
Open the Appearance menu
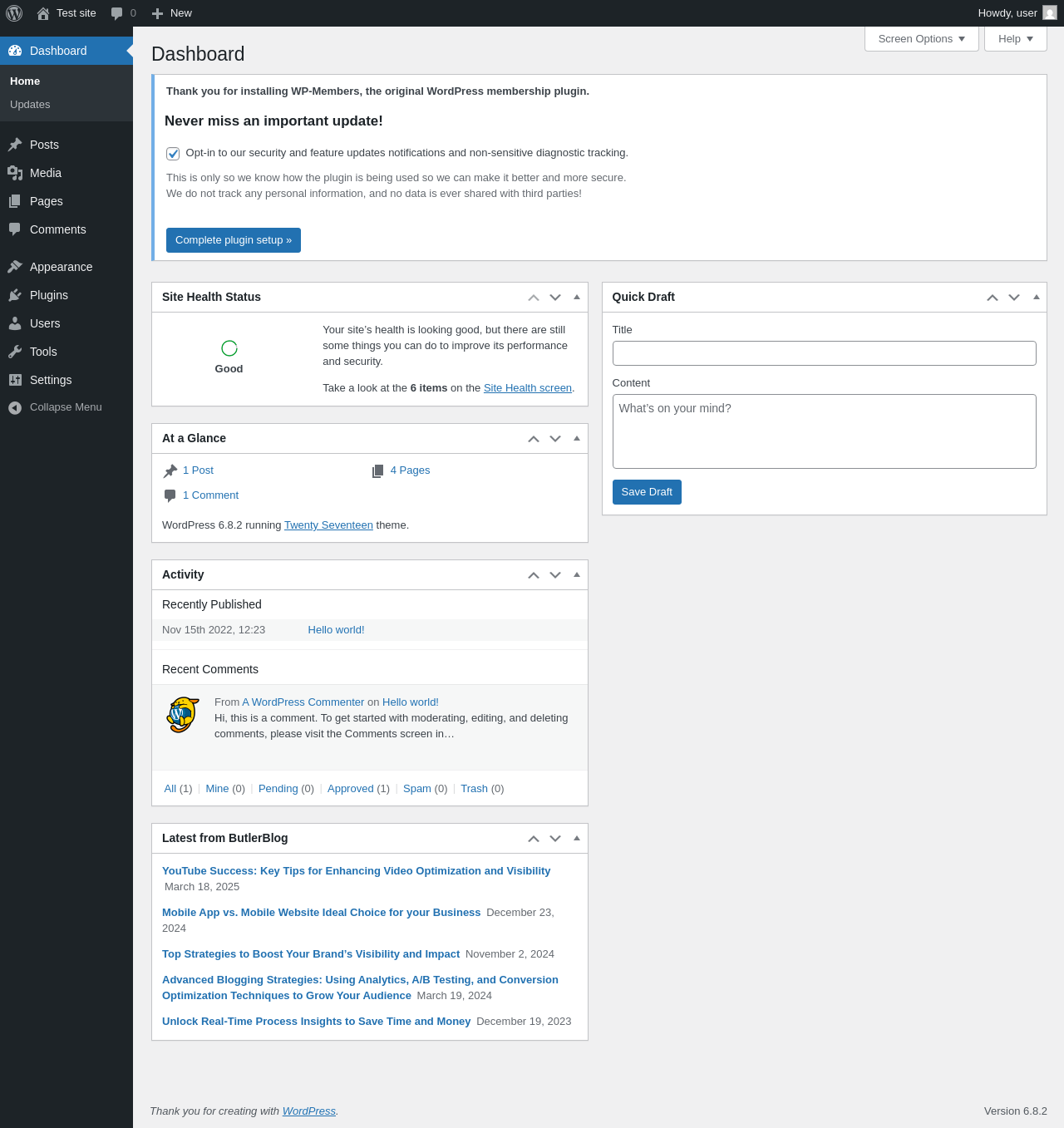[66, 267]
